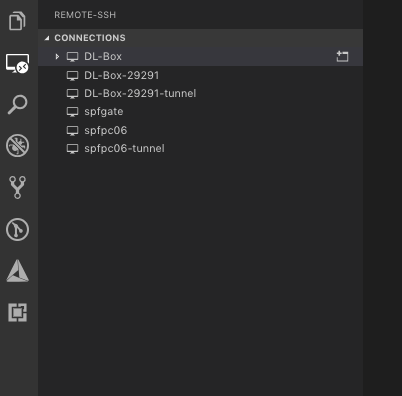
Task: Open the GitLens circular activity icon
Action: (17, 229)
